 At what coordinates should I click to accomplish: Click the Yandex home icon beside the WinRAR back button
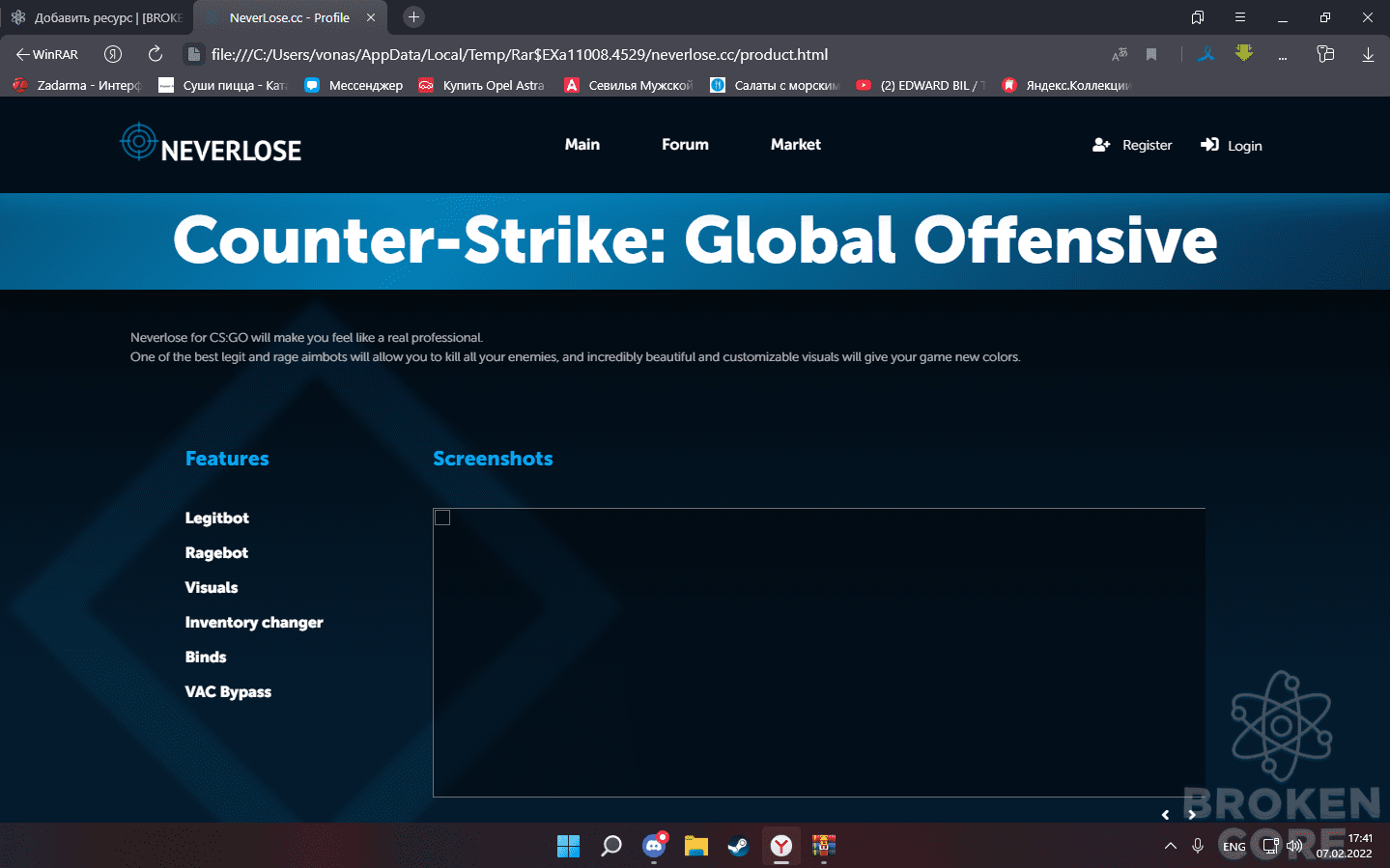[x=113, y=54]
